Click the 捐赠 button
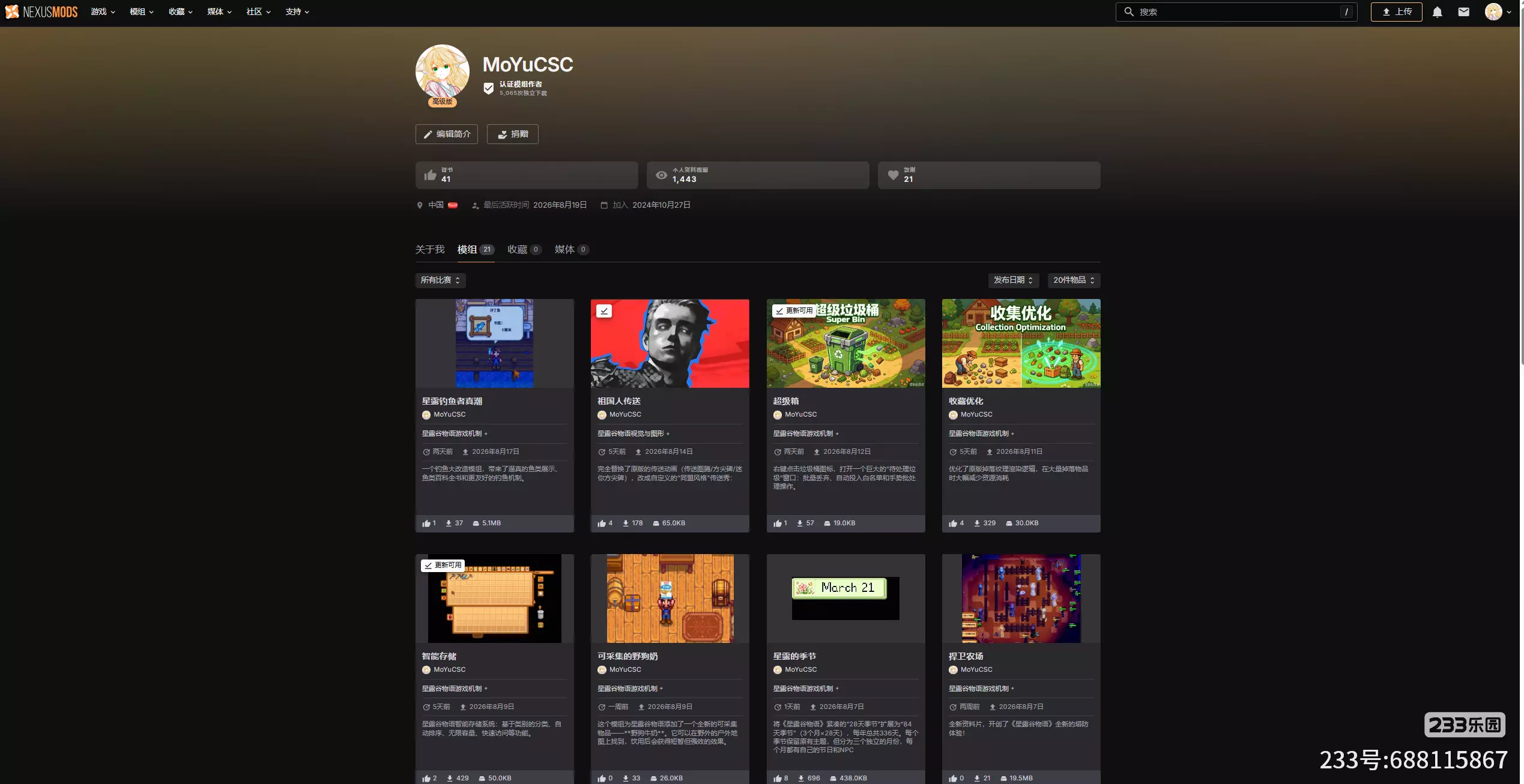 513,134
